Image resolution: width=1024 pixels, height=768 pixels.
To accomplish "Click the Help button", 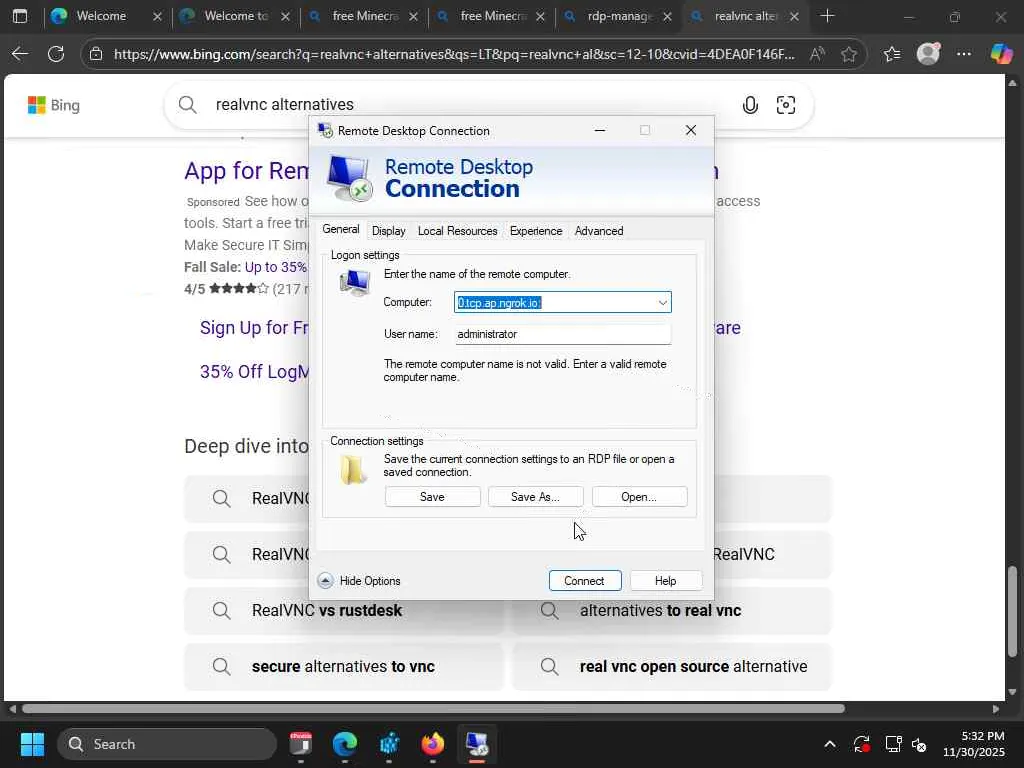I will coord(665,581).
